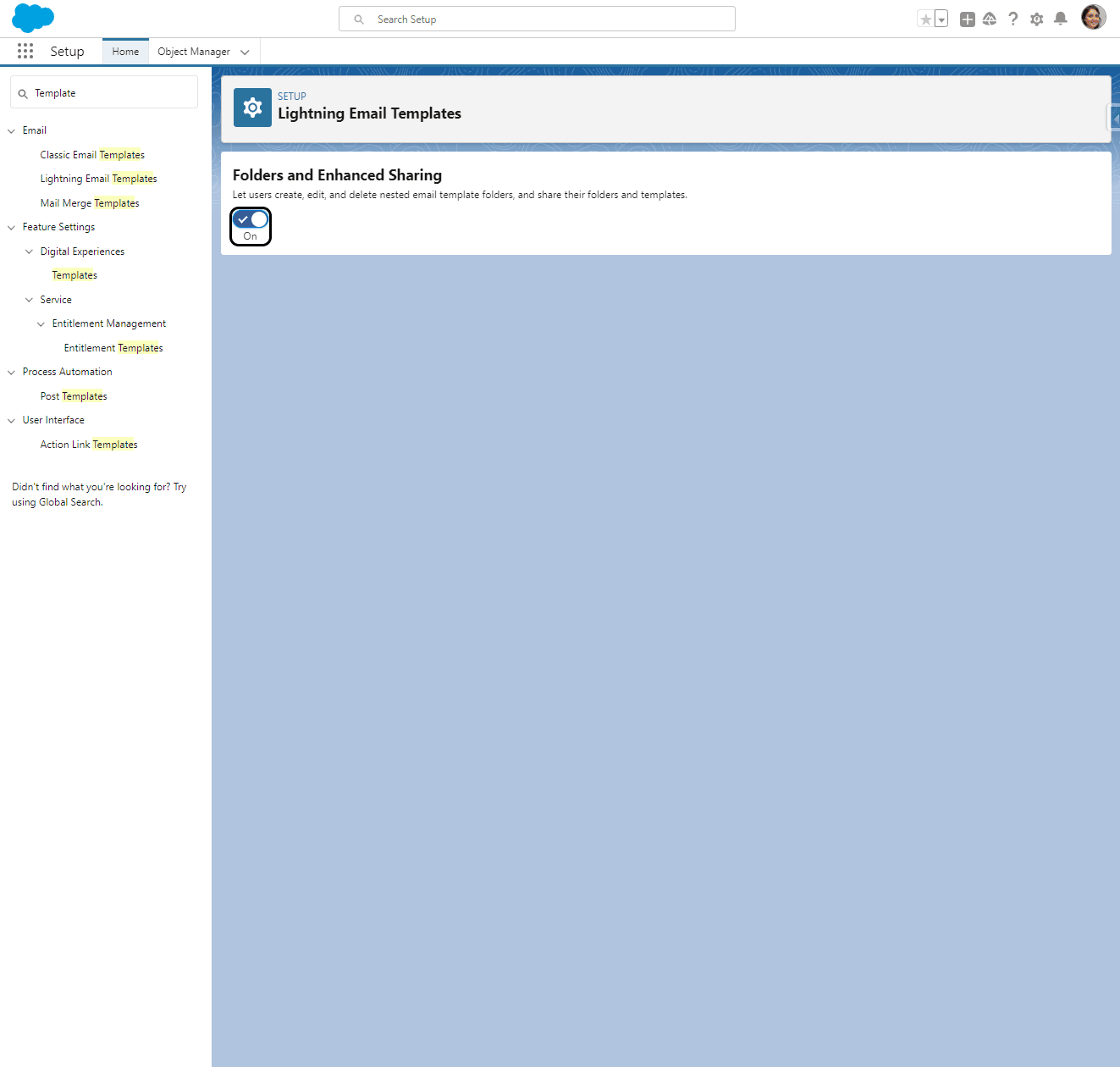
Task: Collapse the User Interface chevron
Action: click(x=11, y=421)
